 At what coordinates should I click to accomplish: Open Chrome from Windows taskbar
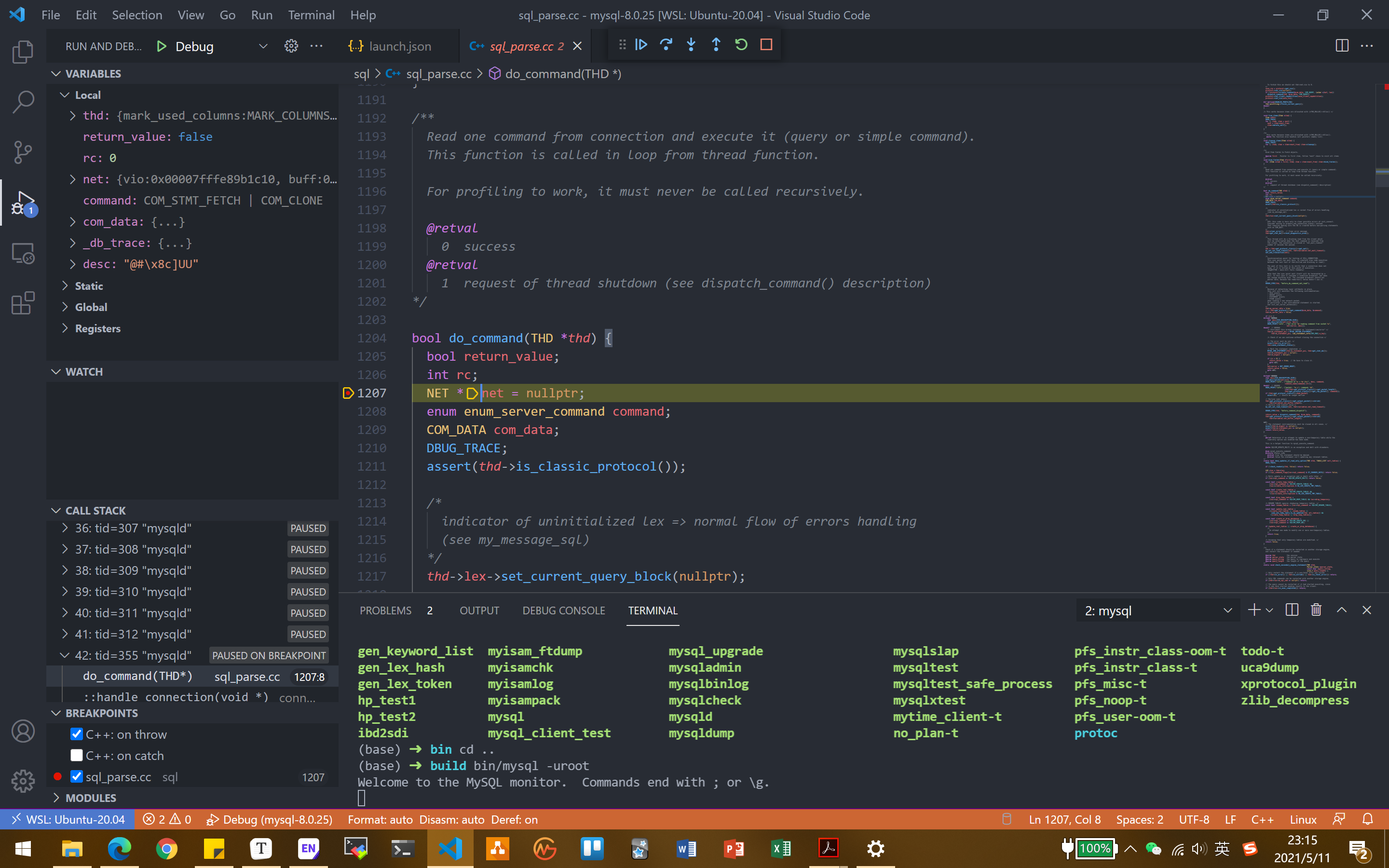tap(166, 849)
